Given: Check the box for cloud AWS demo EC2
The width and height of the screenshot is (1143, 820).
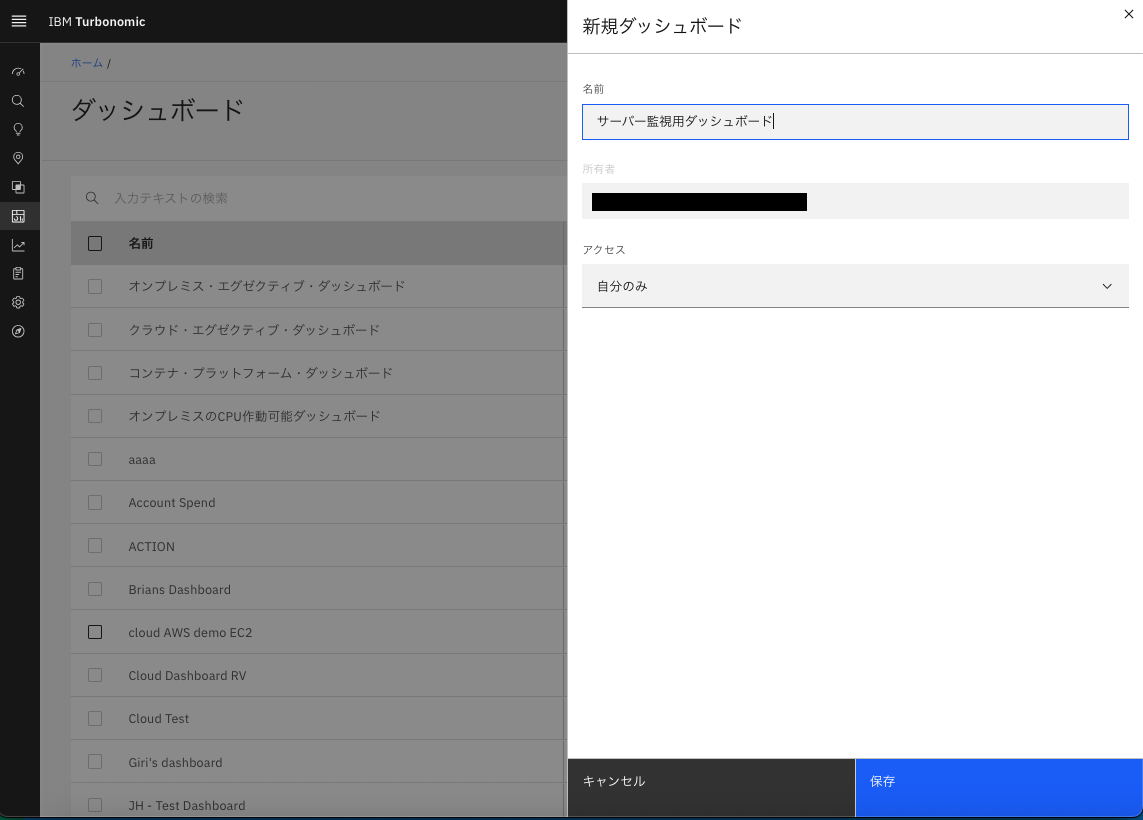Looking at the screenshot, I should pyautogui.click(x=95, y=632).
